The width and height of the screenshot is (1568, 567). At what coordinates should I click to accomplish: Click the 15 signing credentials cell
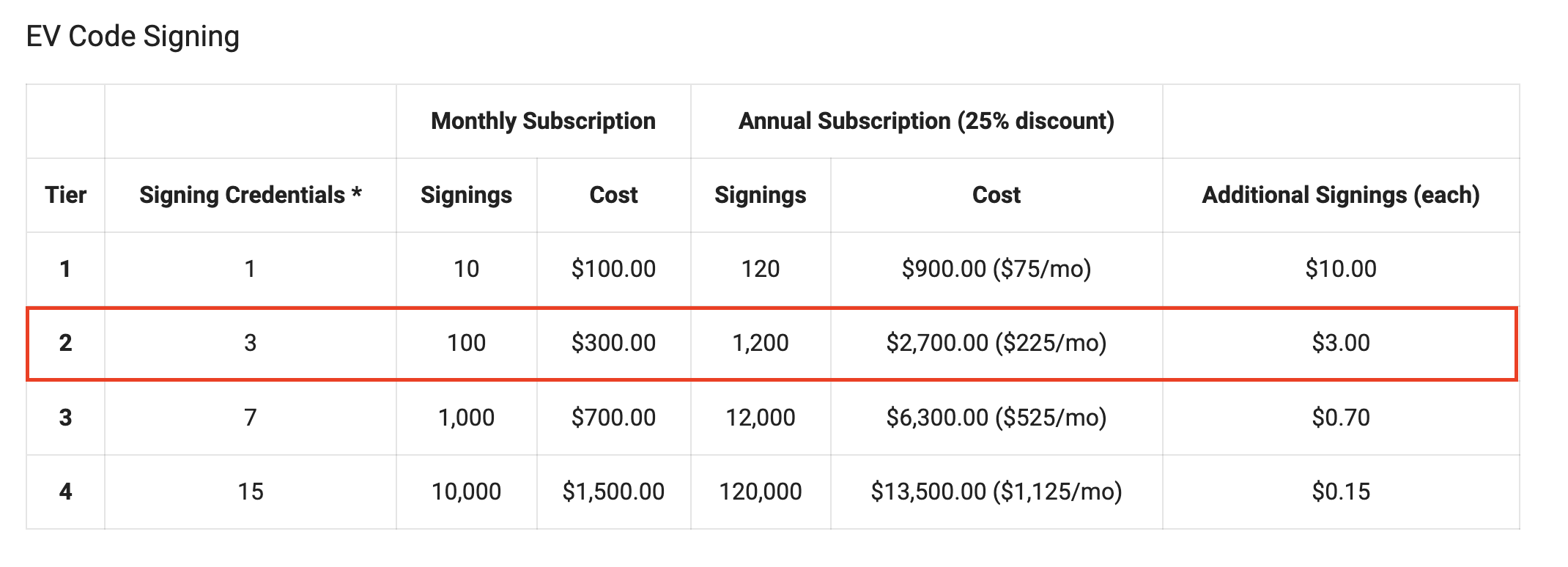click(251, 492)
